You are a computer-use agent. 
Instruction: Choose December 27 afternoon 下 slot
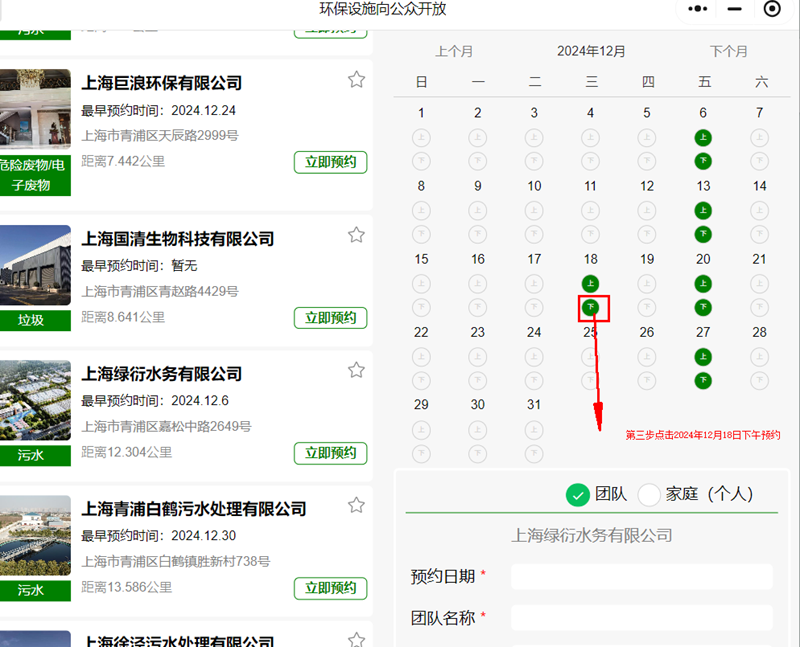[703, 380]
